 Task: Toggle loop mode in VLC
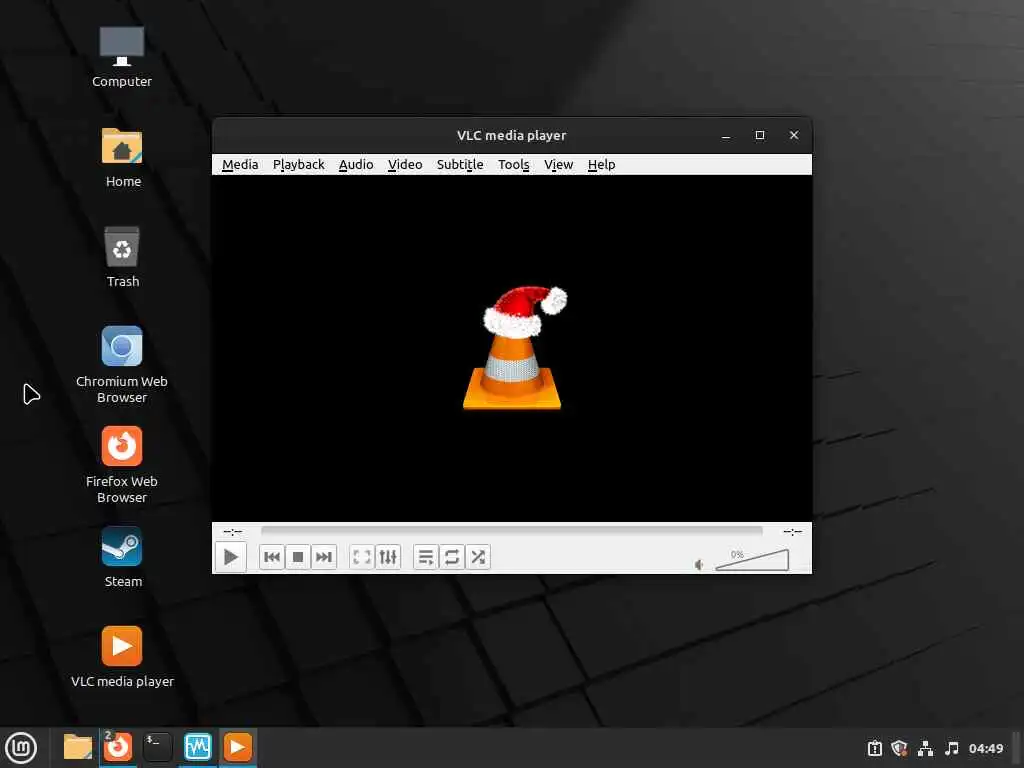tap(452, 557)
